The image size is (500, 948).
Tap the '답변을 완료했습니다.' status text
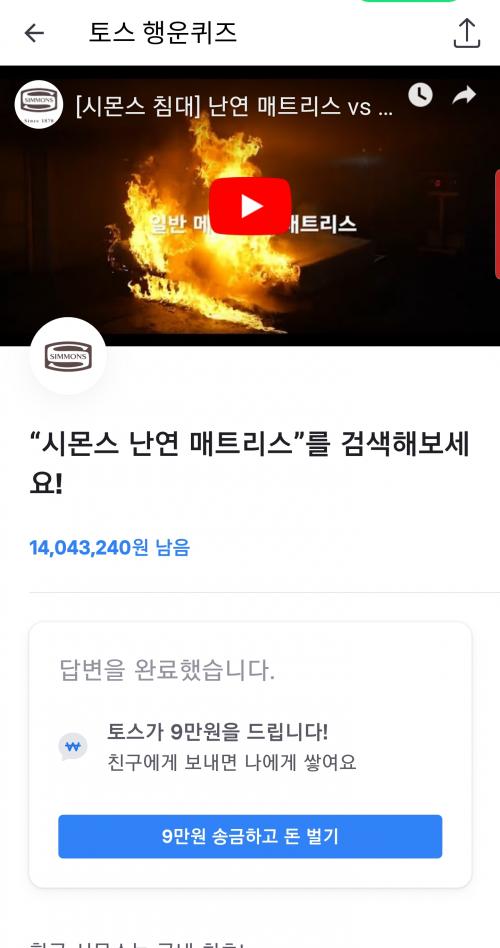(167, 671)
